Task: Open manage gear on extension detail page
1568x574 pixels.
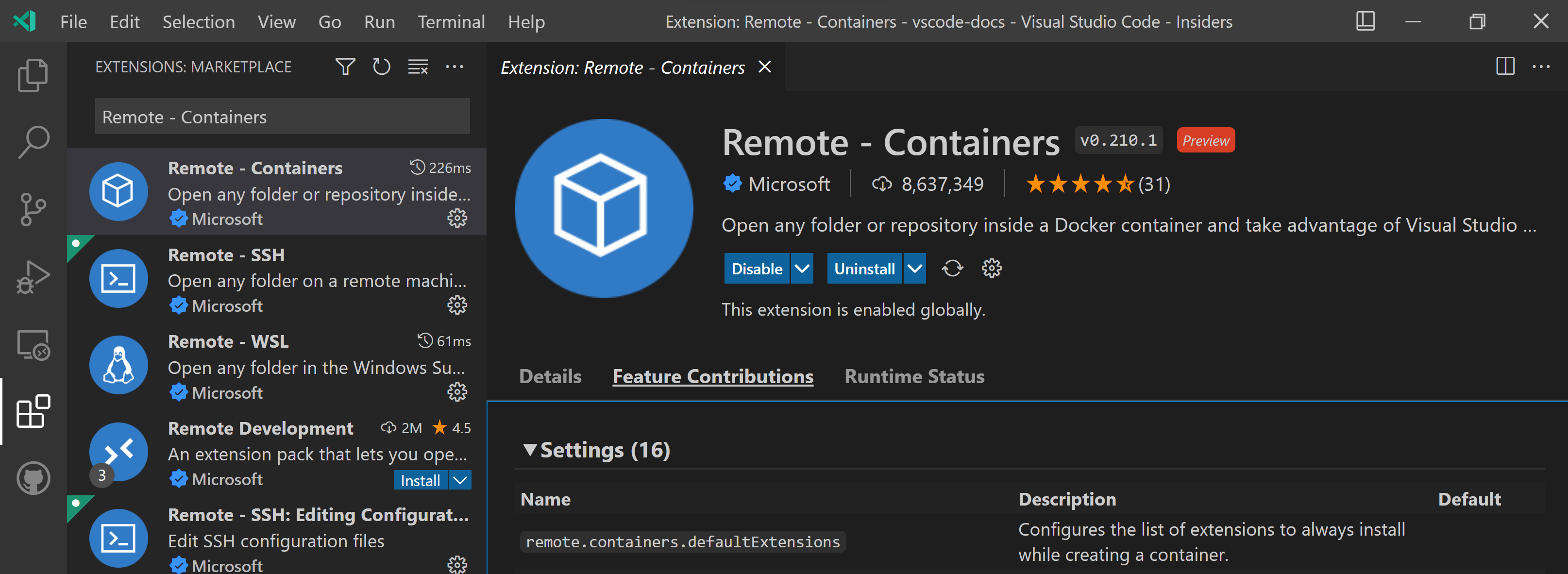Action: [x=992, y=269]
